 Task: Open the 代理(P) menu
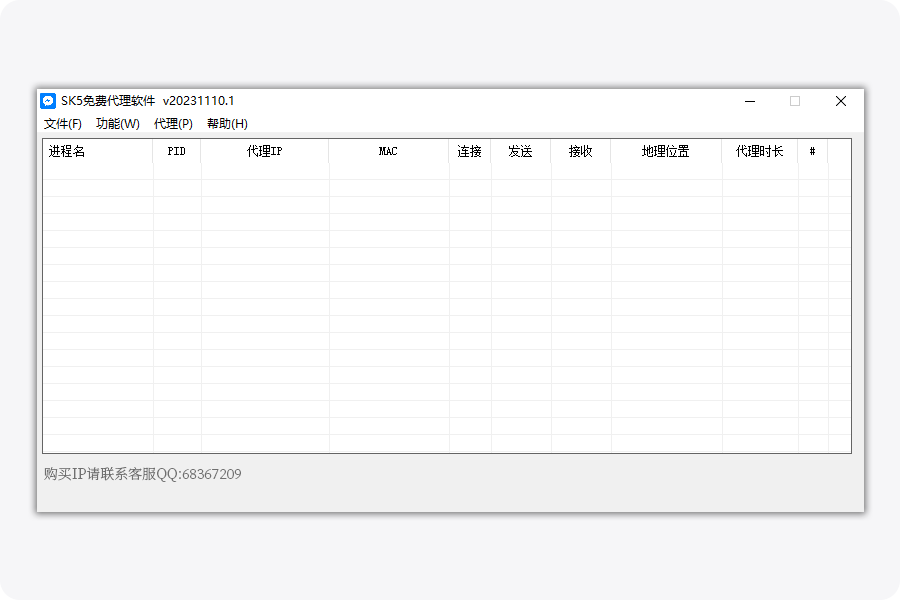tap(173, 124)
